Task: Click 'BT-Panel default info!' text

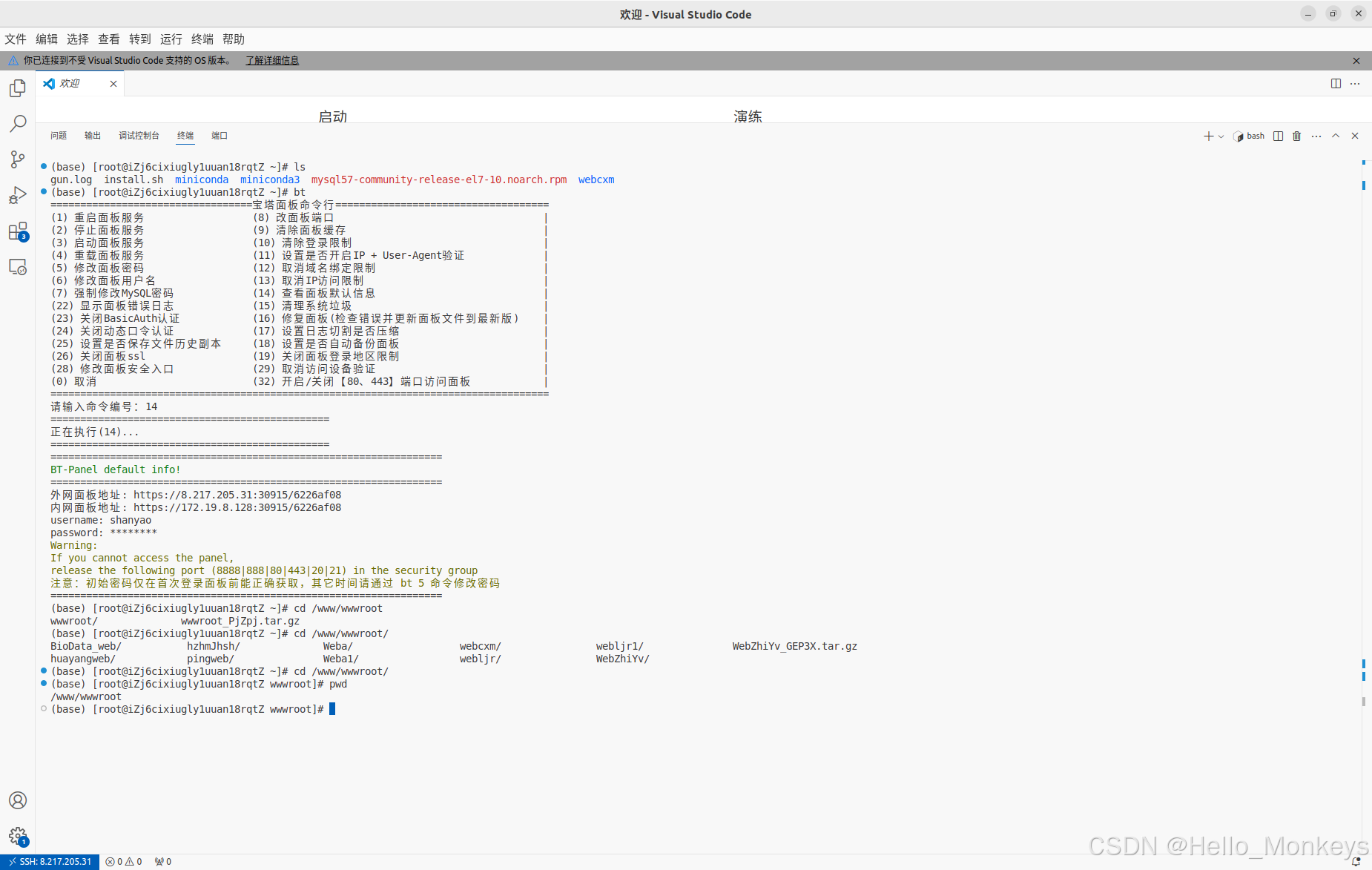Action: [x=116, y=469]
